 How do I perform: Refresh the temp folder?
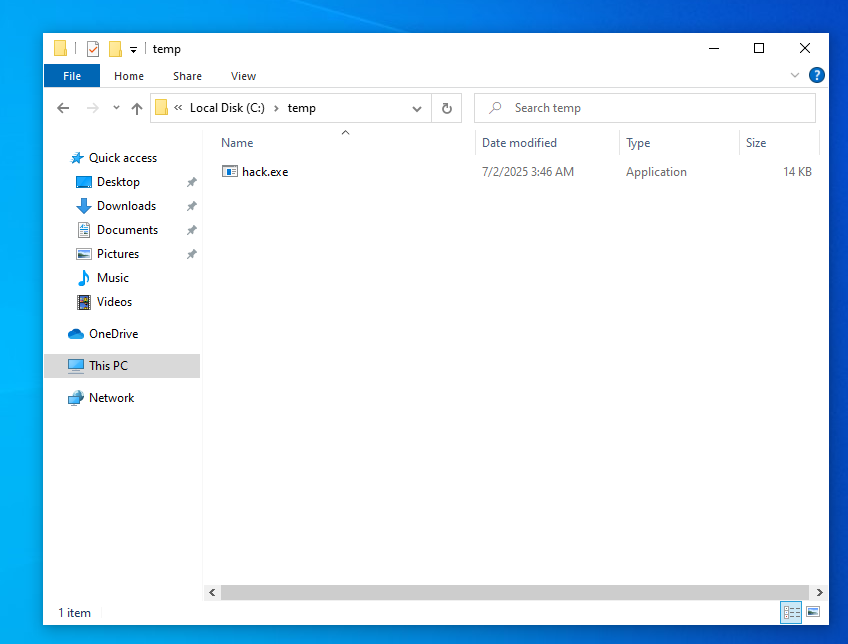click(447, 108)
